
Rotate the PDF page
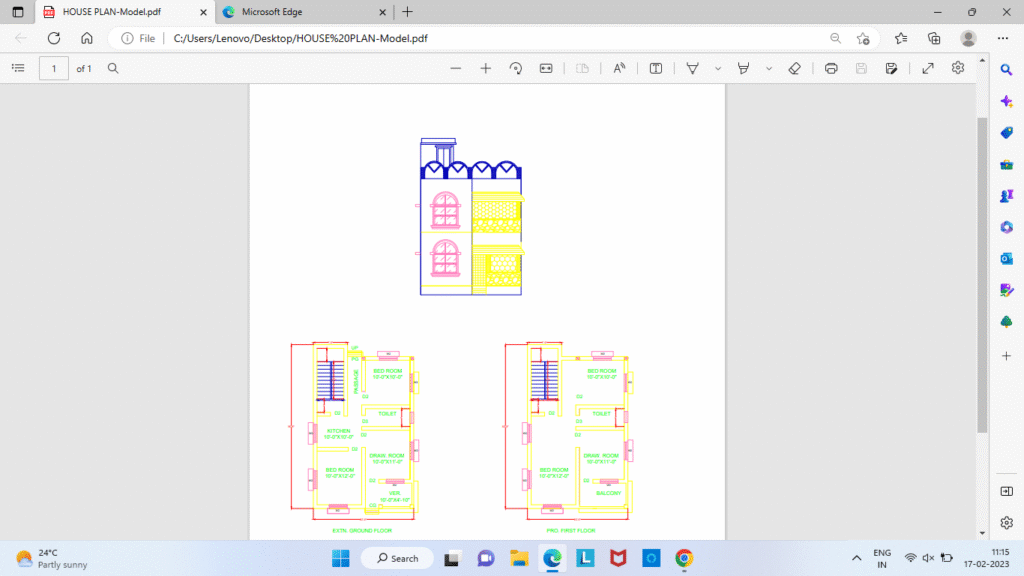tap(516, 68)
